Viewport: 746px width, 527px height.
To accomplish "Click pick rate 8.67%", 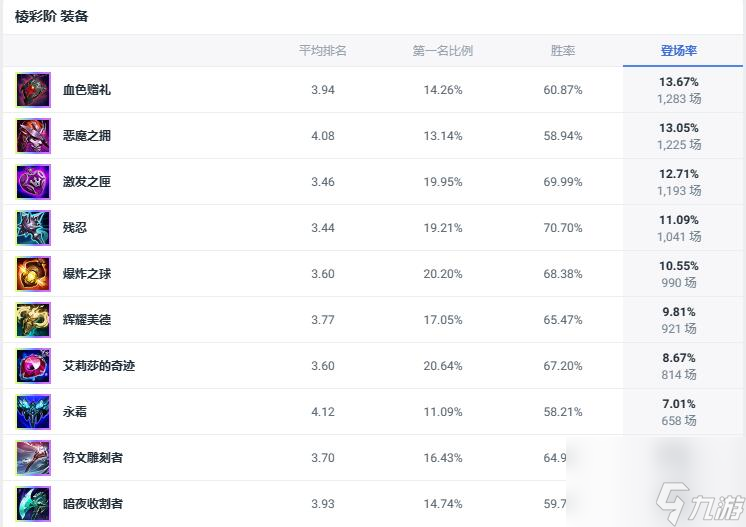I will (x=679, y=358).
